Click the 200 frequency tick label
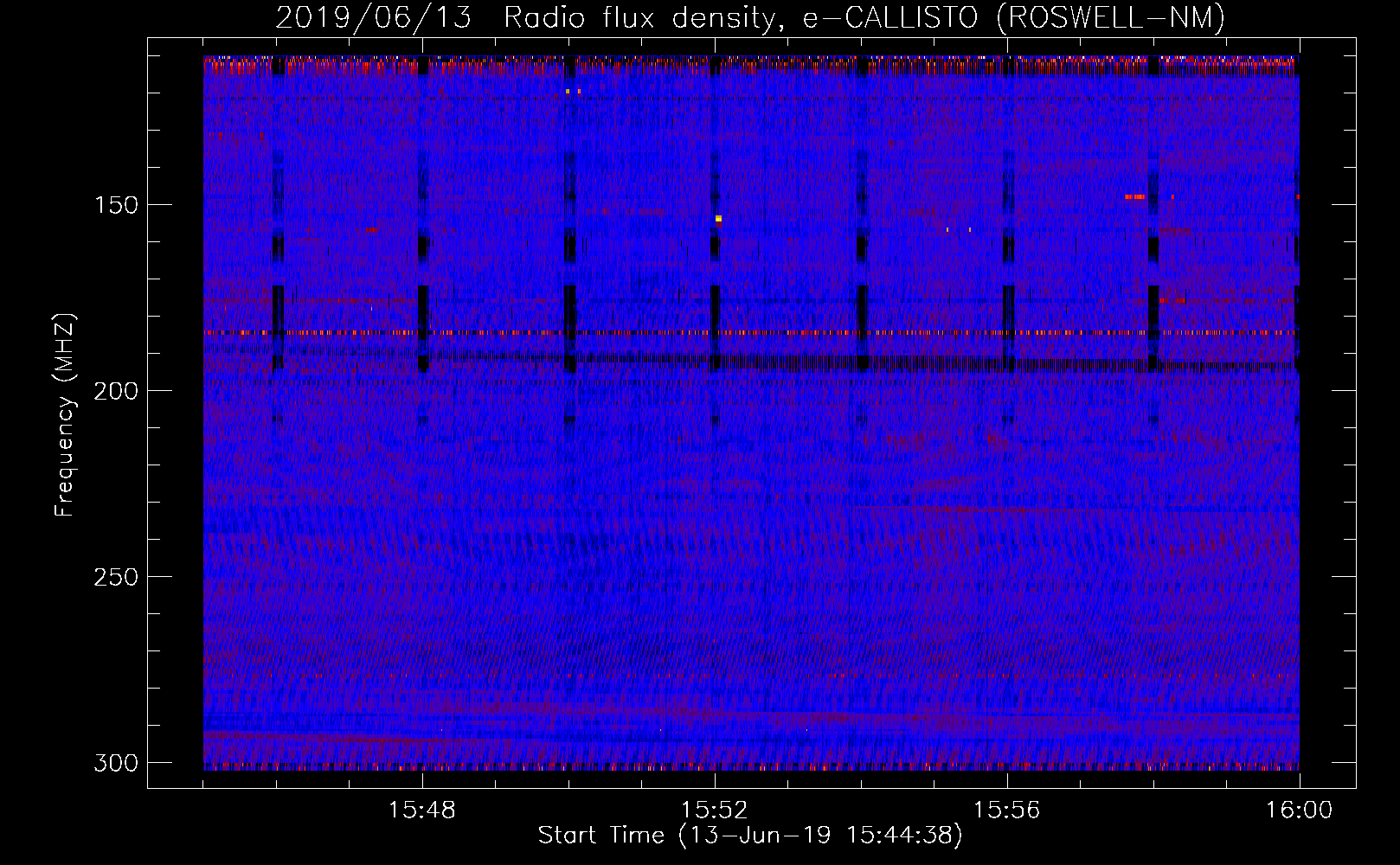Screen dimensions: 1400x865 point(115,391)
